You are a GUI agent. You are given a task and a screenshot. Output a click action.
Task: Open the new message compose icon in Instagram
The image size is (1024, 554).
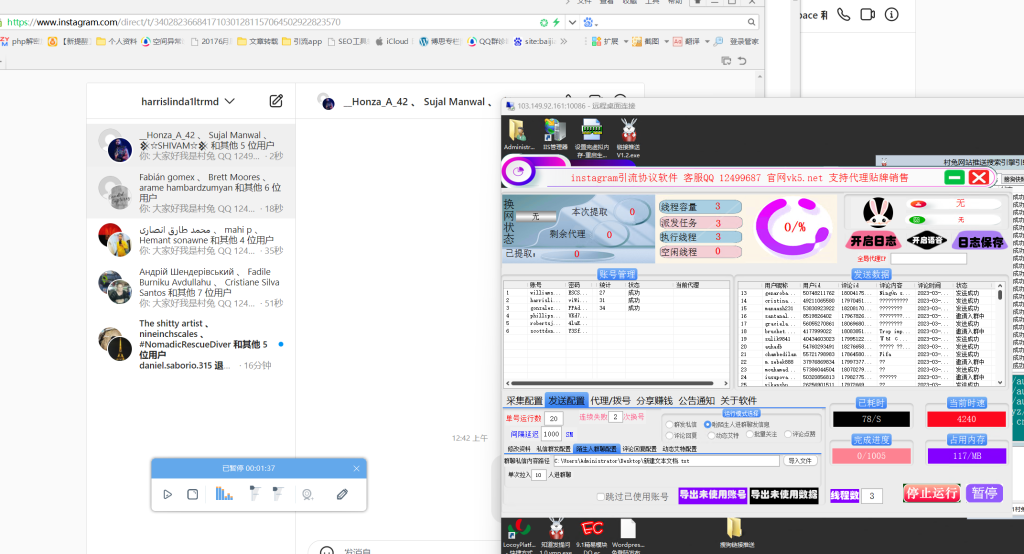point(276,101)
